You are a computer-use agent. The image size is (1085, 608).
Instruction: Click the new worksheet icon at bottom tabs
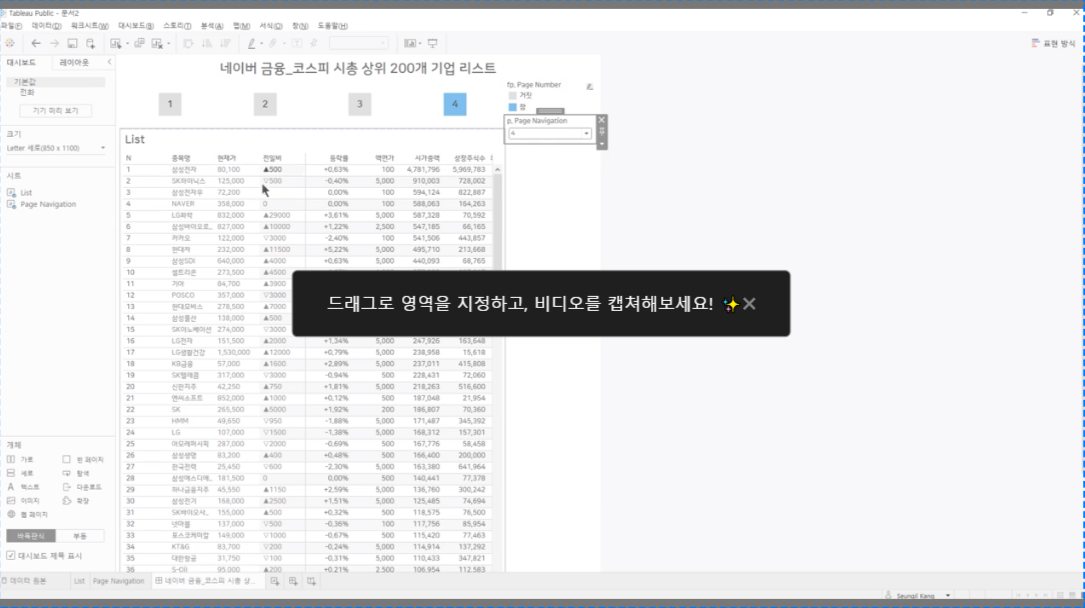(275, 581)
